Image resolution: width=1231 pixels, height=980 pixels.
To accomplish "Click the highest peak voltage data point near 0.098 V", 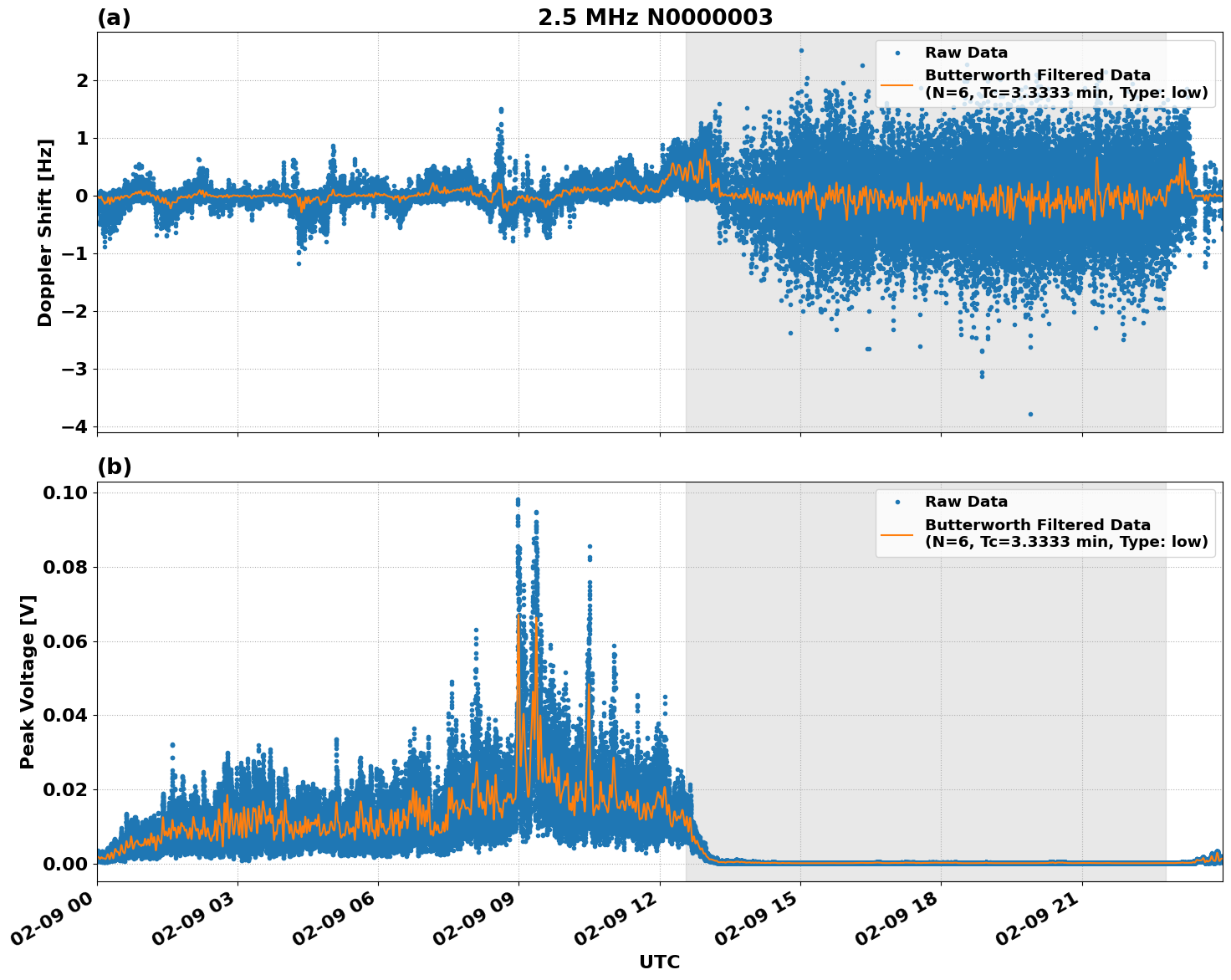I will point(518,501).
